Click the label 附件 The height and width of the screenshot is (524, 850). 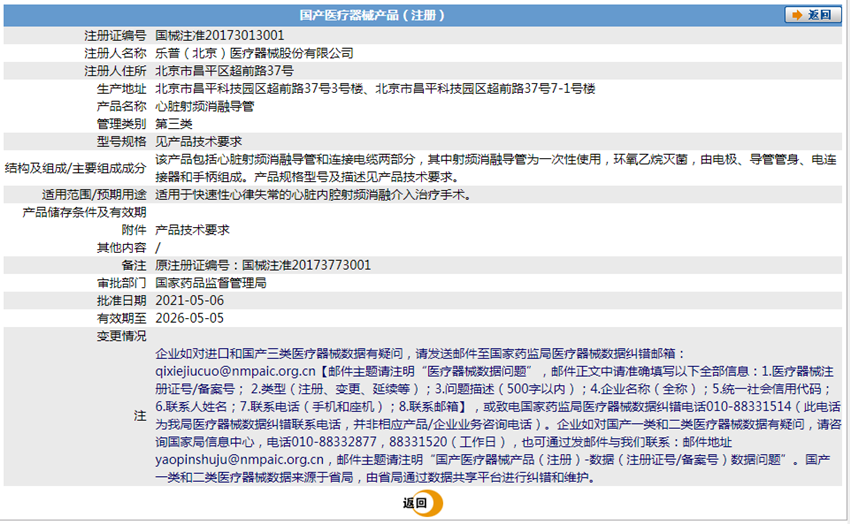(134, 230)
